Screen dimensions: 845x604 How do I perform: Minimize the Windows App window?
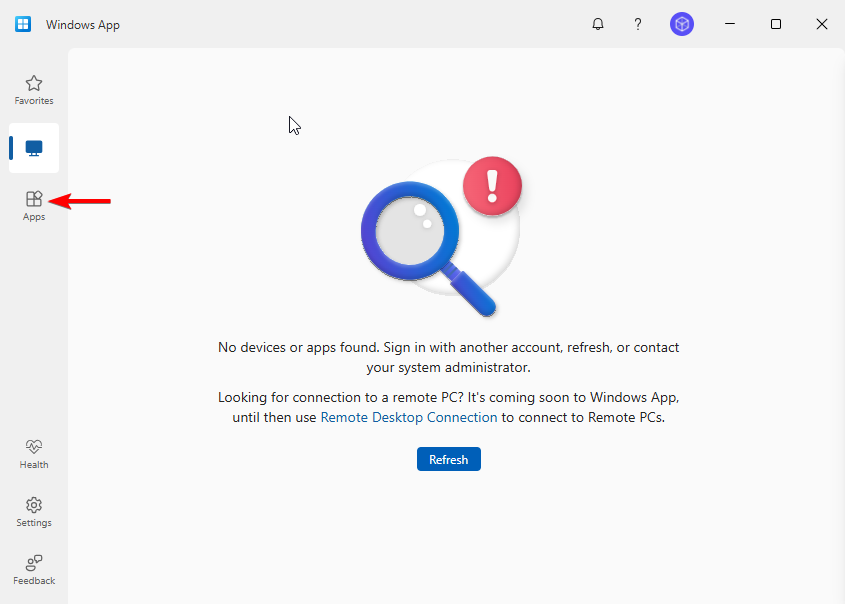[730, 24]
